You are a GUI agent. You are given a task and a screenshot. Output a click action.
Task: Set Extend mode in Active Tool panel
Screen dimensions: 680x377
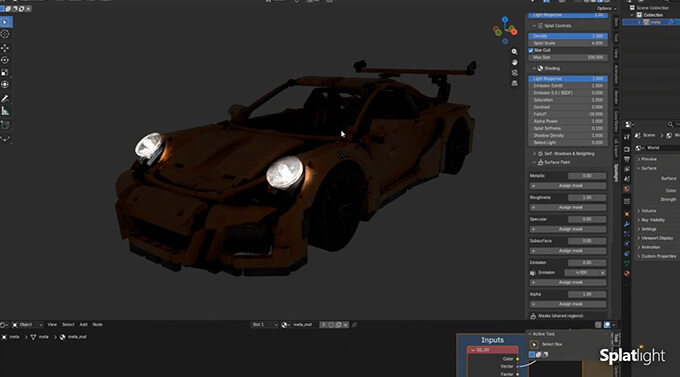tap(539, 354)
